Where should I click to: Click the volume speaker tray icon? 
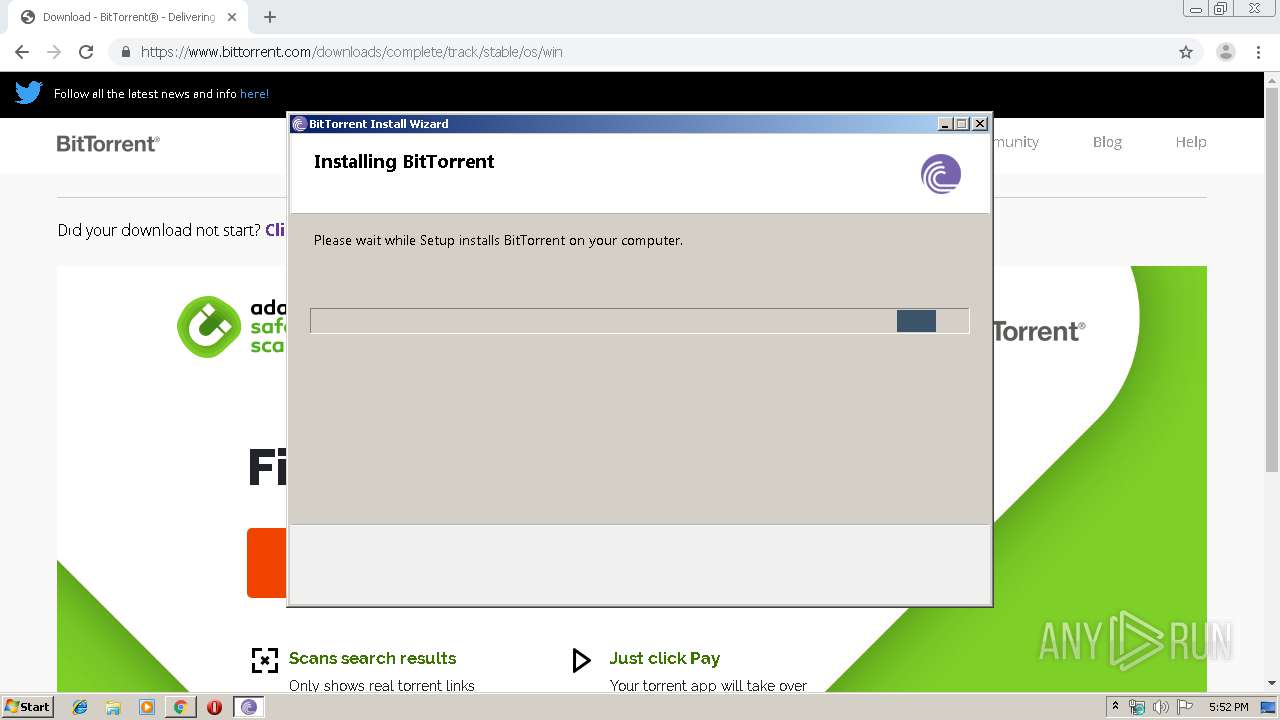(1161, 707)
